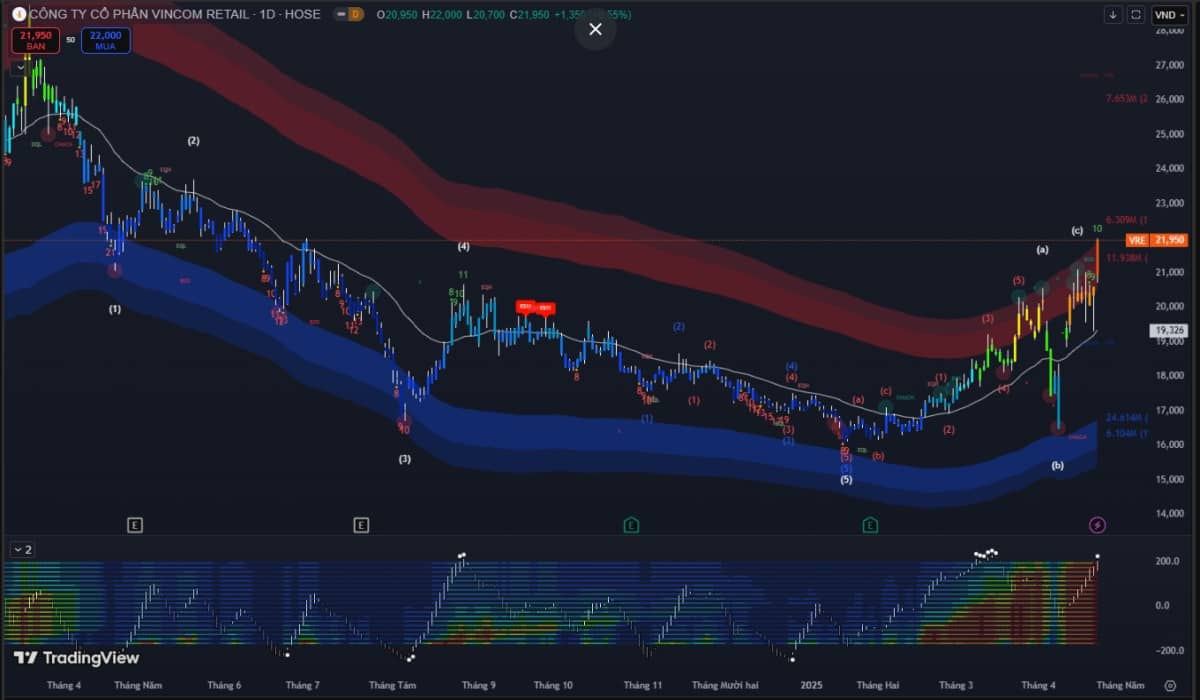The width and height of the screenshot is (1200, 700).
Task: Click the purple lightning event icon
Action: (x=1097, y=524)
